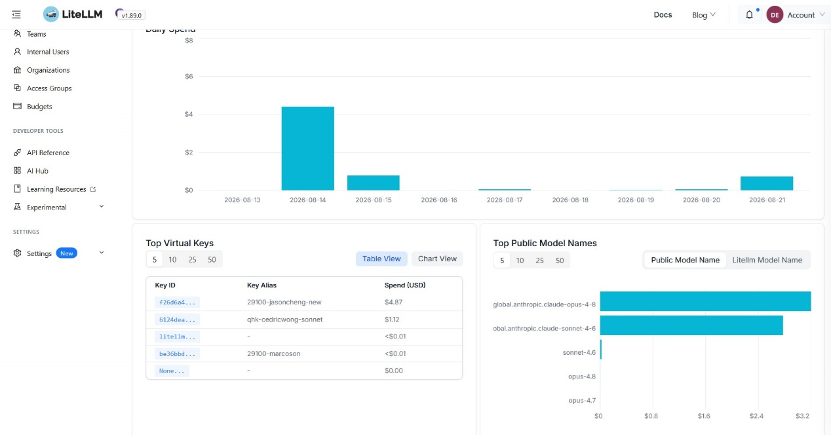Switch Top Virtual Keys to Chart View
Screen dimensions: 831x435
[437, 259]
